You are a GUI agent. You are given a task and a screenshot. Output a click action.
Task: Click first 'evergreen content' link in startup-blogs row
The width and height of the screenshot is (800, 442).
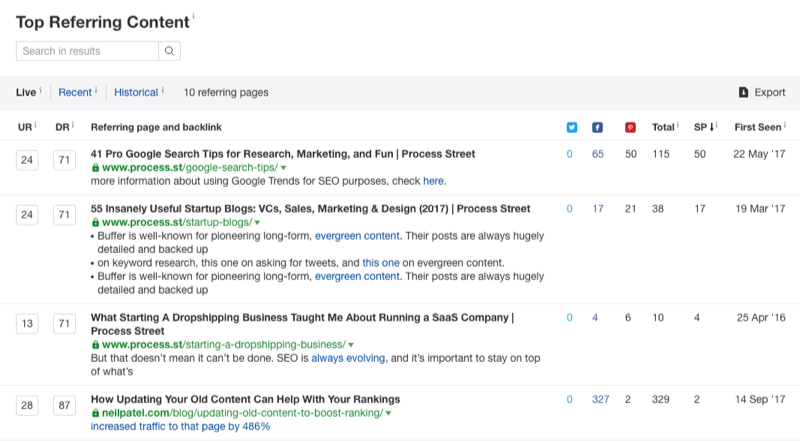coord(357,236)
